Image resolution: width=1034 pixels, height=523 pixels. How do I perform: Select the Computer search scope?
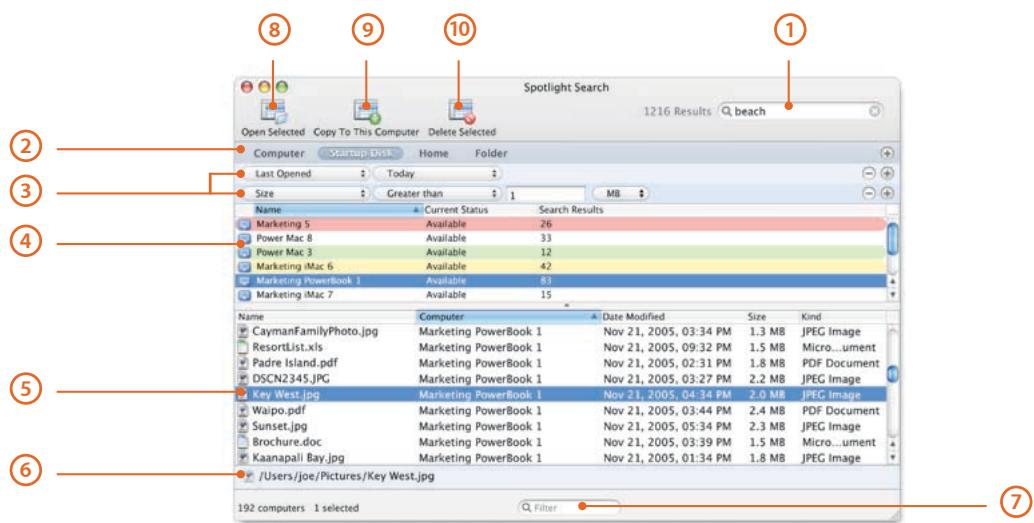(279, 153)
